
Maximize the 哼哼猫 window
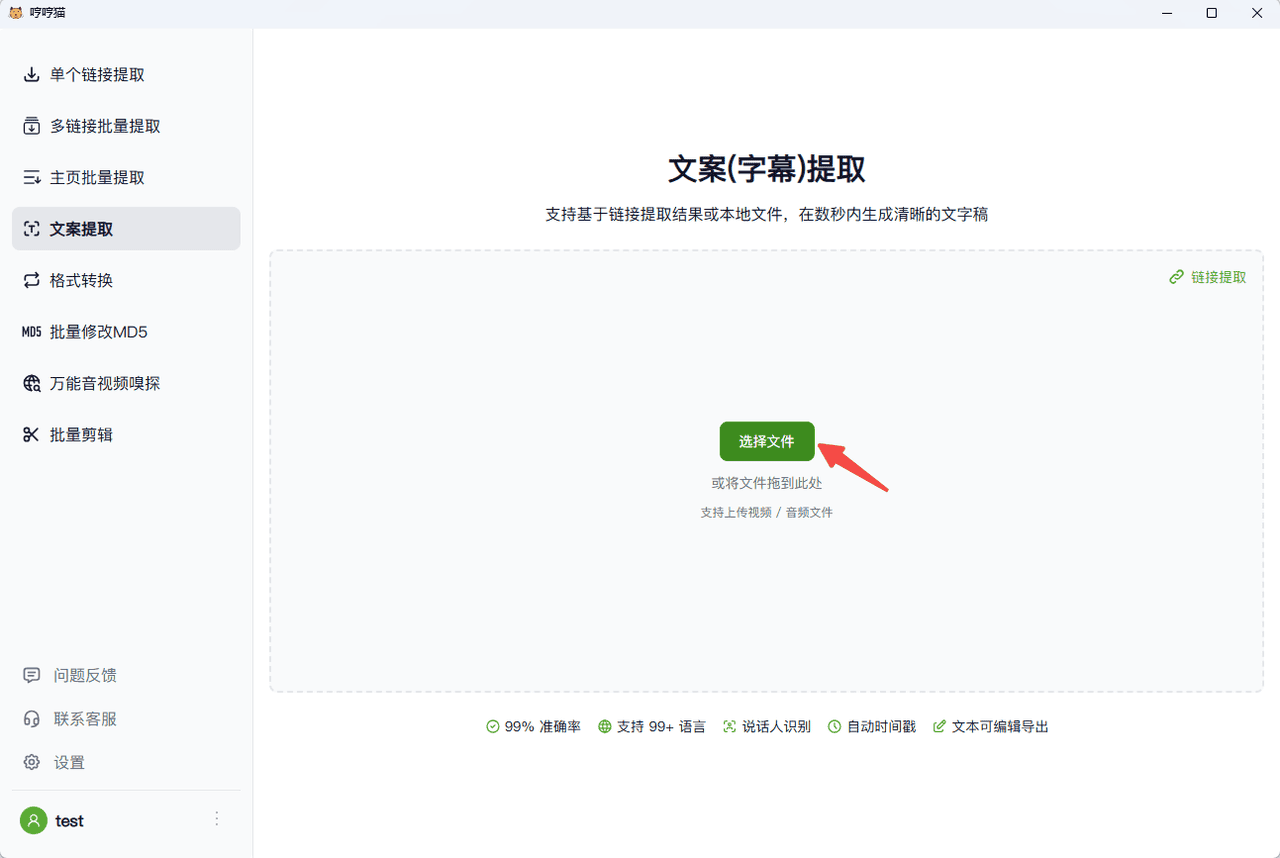(x=1211, y=13)
